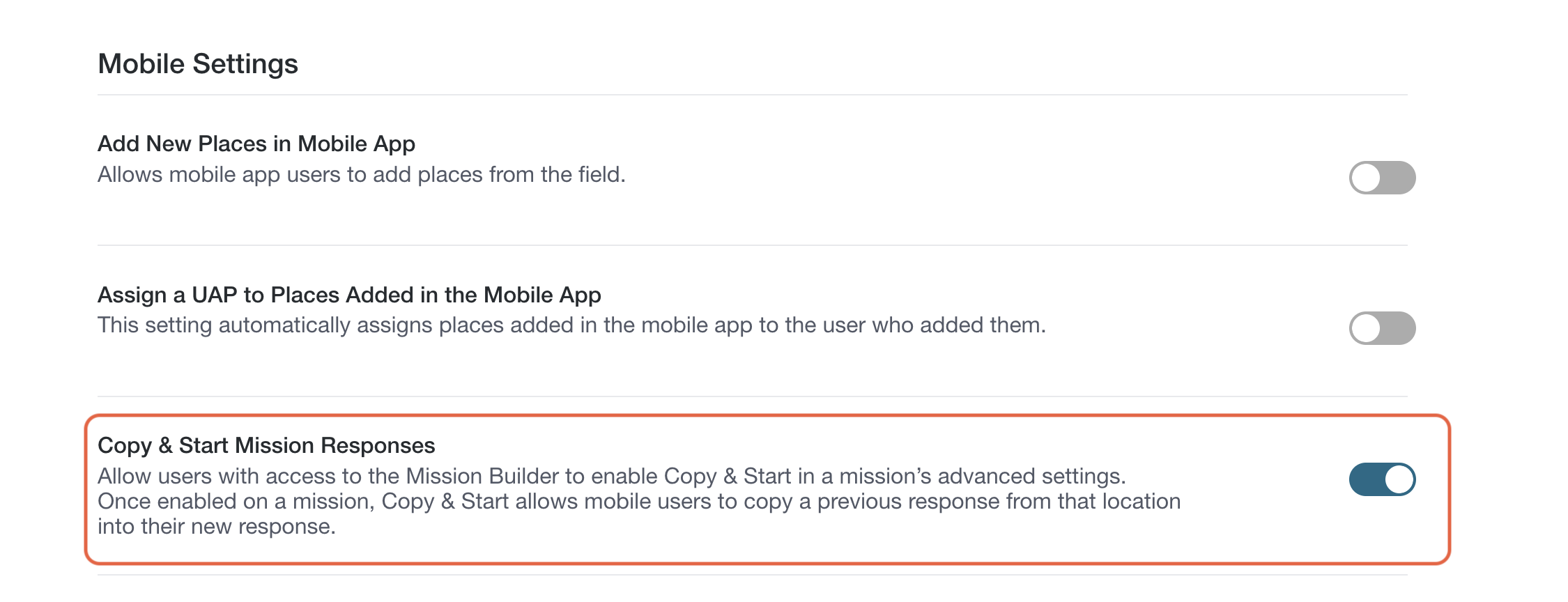Enable Add New Places in Mobile App toggle
The height and width of the screenshot is (602, 1568).
tap(1382, 178)
